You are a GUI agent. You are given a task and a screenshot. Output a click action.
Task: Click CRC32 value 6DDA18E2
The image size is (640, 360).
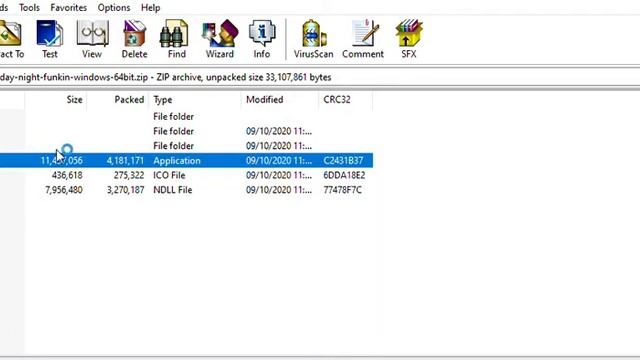click(x=344, y=175)
